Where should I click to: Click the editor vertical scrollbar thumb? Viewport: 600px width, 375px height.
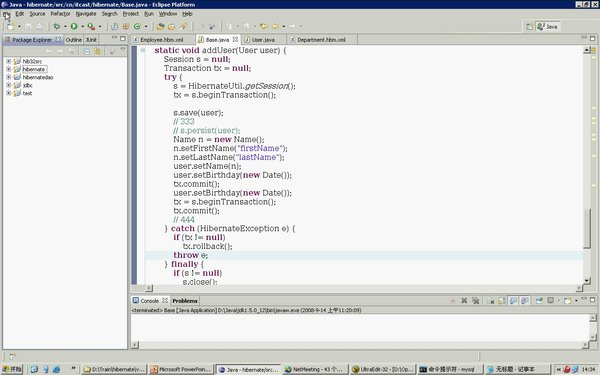pos(587,229)
